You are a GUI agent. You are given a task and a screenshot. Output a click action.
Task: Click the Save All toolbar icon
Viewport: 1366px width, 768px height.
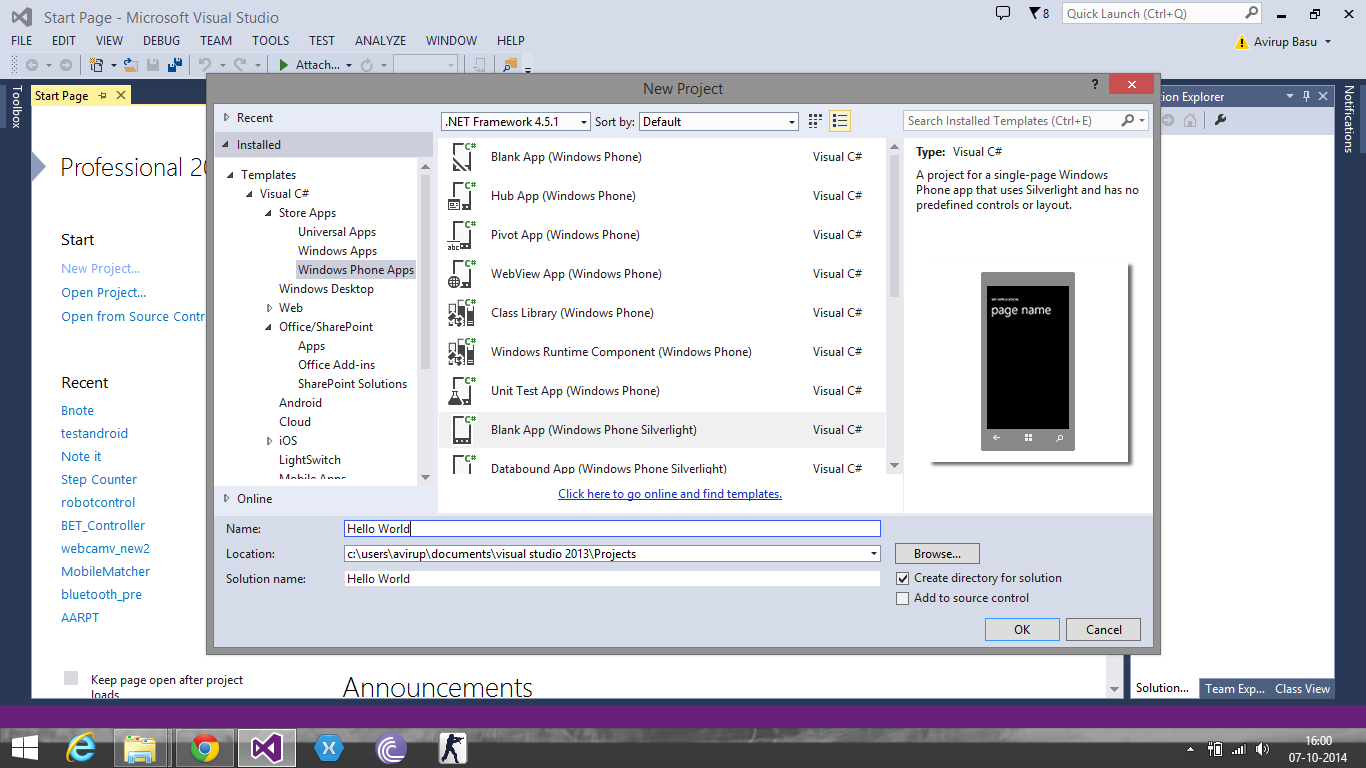pos(174,65)
